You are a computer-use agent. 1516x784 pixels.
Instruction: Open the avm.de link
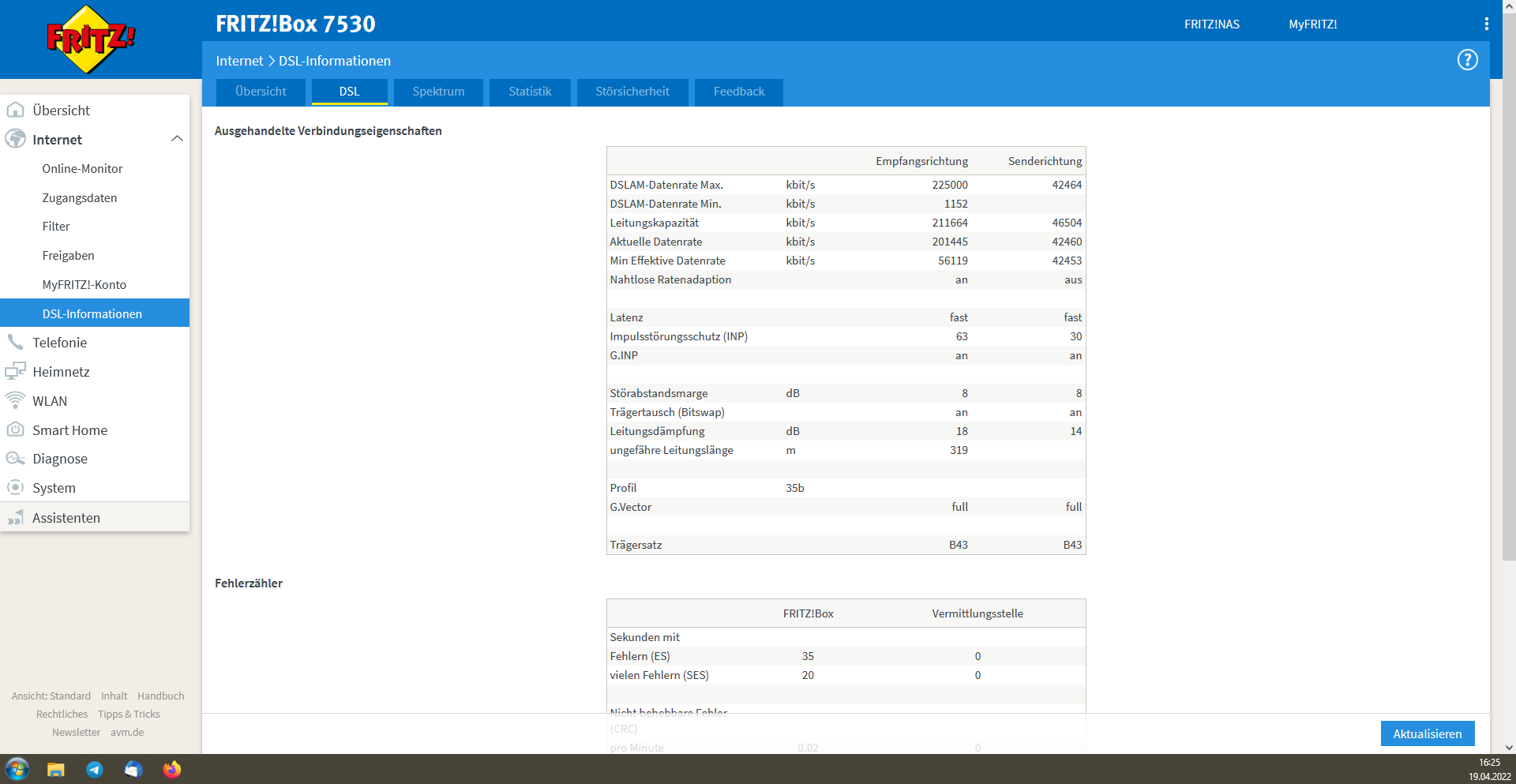pos(127,733)
